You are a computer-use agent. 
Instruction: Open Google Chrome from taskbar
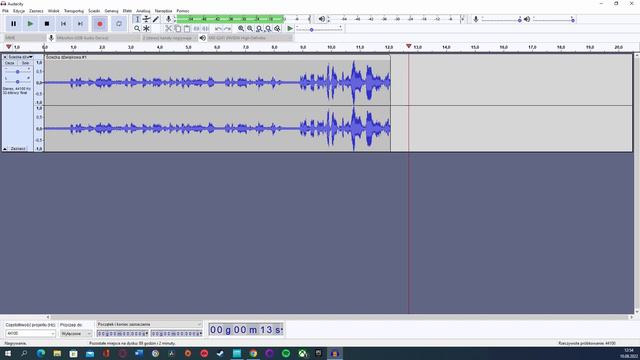point(253,353)
